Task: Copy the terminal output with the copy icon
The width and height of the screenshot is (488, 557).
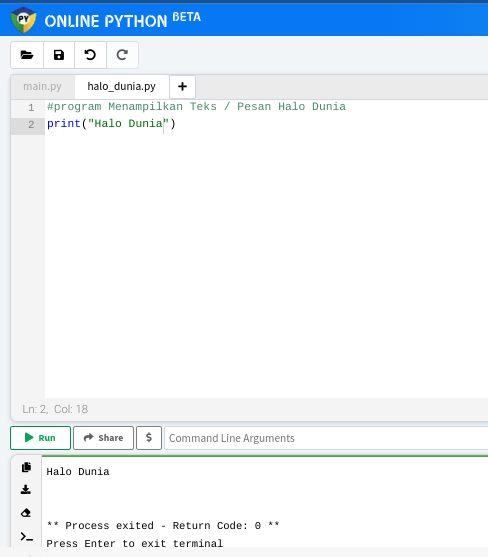Action: point(26,467)
